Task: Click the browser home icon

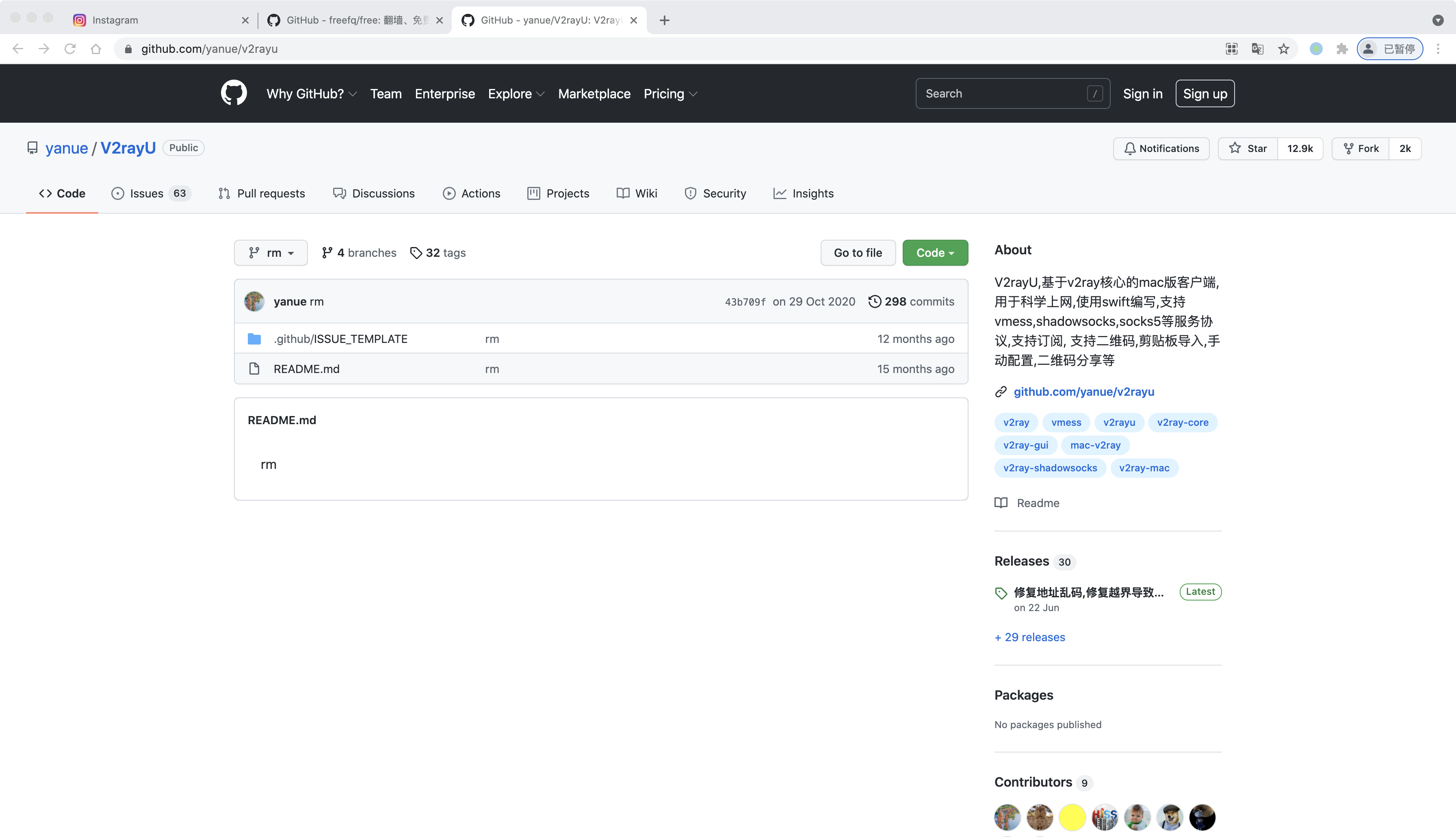Action: point(96,49)
